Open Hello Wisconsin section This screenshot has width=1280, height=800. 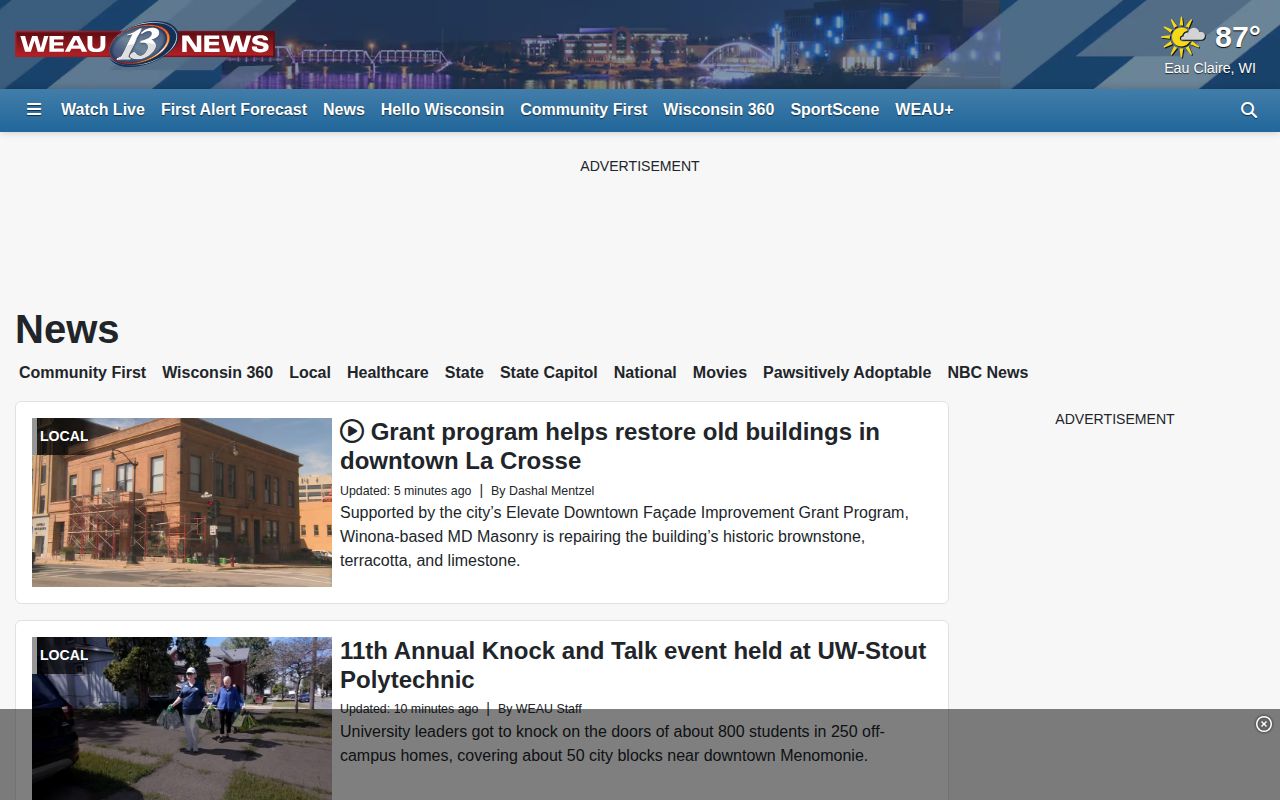click(442, 110)
